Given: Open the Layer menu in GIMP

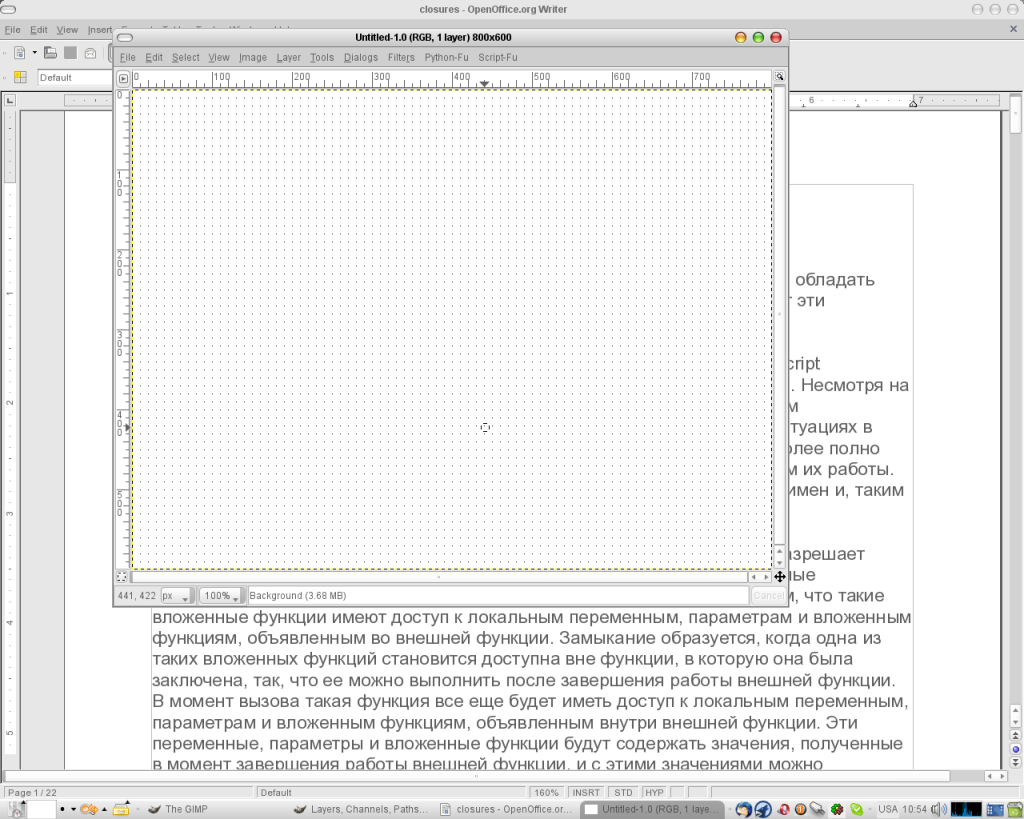Looking at the screenshot, I should tap(288, 57).
